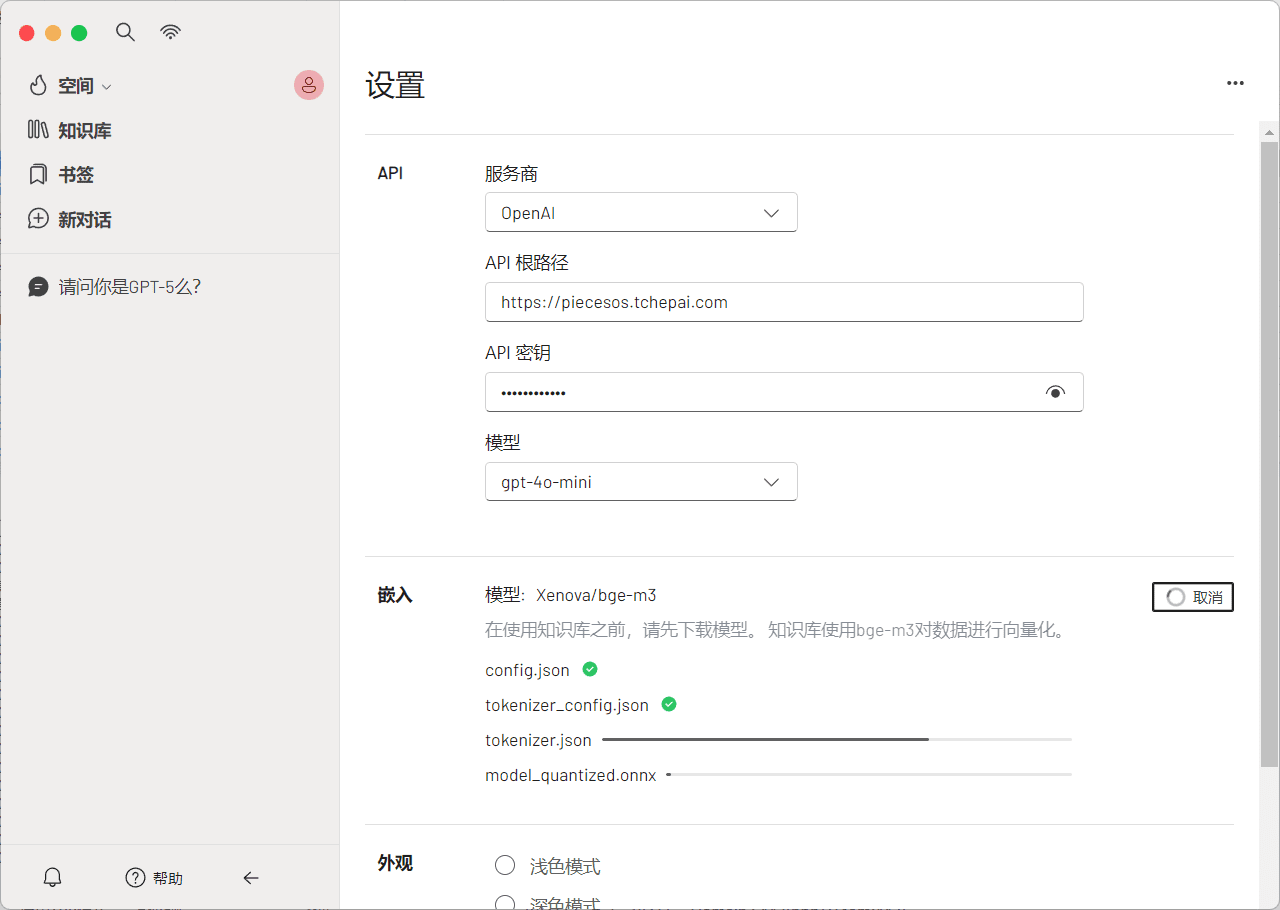1280x910 pixels.
Task: Open 书签 in the sidebar
Action: click(75, 175)
